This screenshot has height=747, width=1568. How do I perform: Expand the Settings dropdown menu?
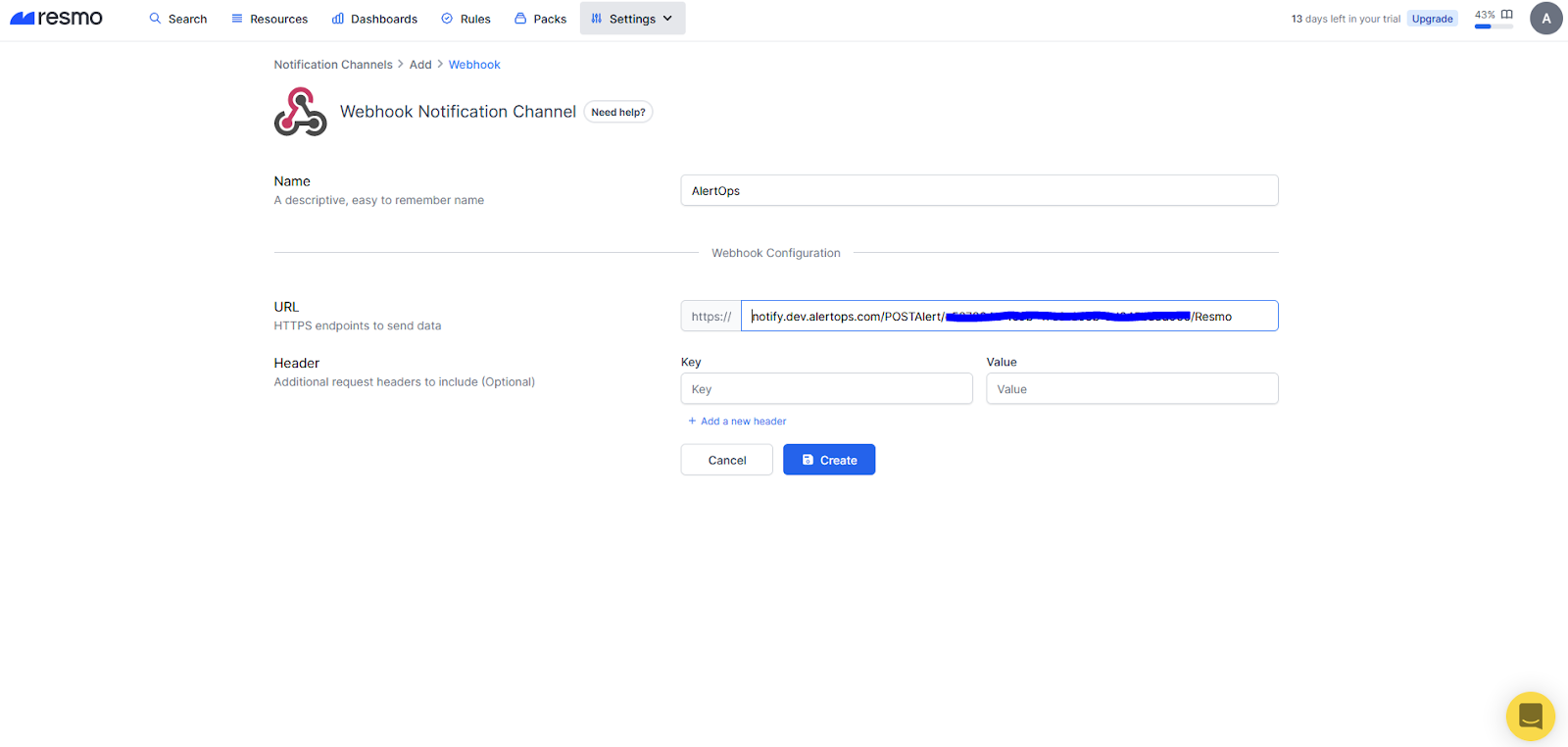632,19
